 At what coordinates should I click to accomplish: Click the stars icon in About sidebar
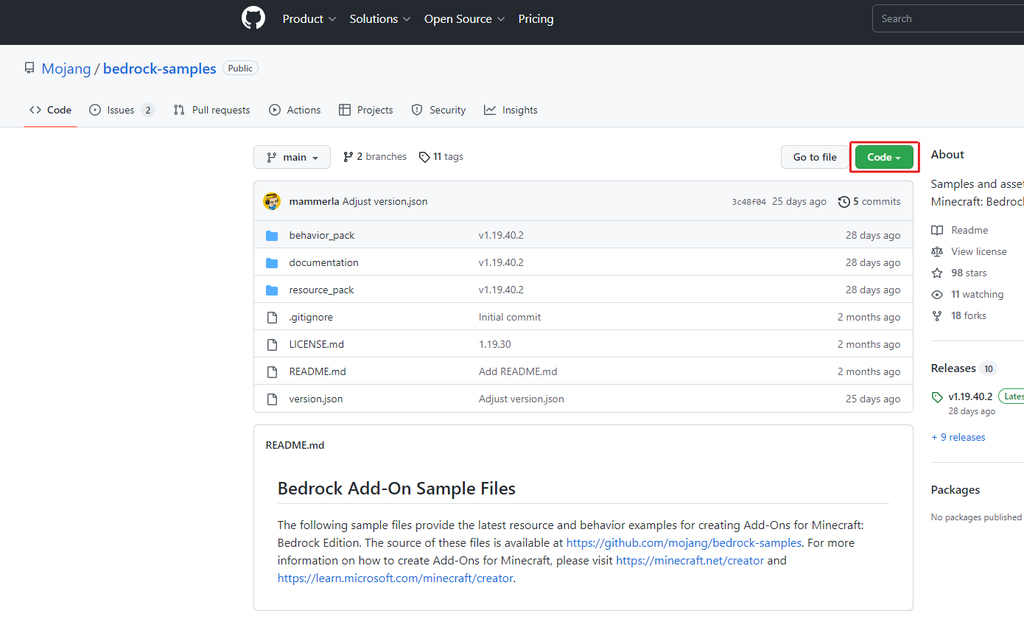click(x=937, y=273)
